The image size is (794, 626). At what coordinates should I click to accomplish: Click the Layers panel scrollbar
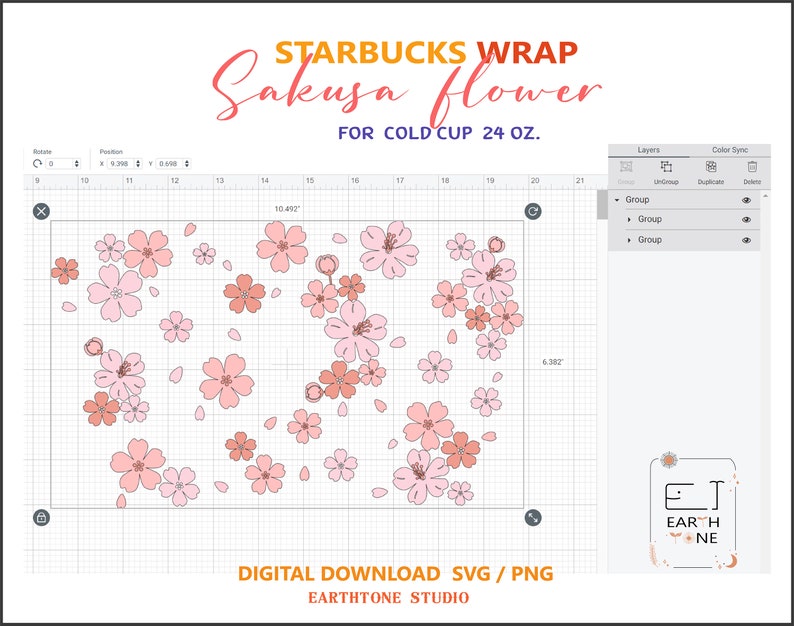pos(765,383)
